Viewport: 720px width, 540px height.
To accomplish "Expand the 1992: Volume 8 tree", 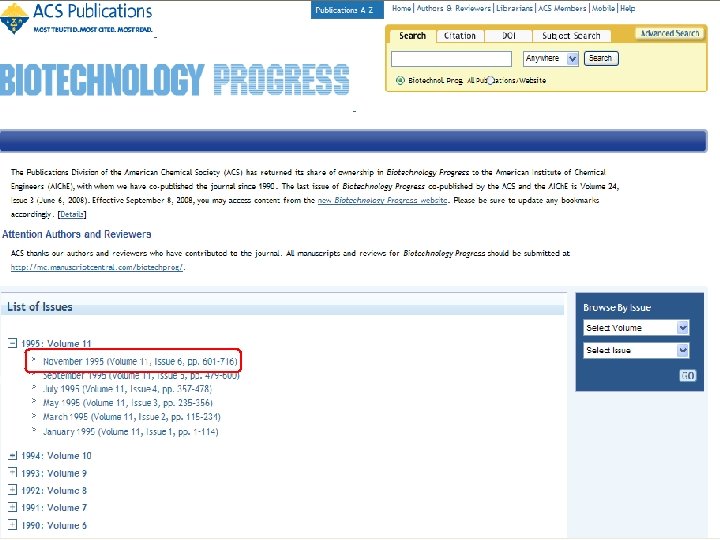I will [x=12, y=490].
